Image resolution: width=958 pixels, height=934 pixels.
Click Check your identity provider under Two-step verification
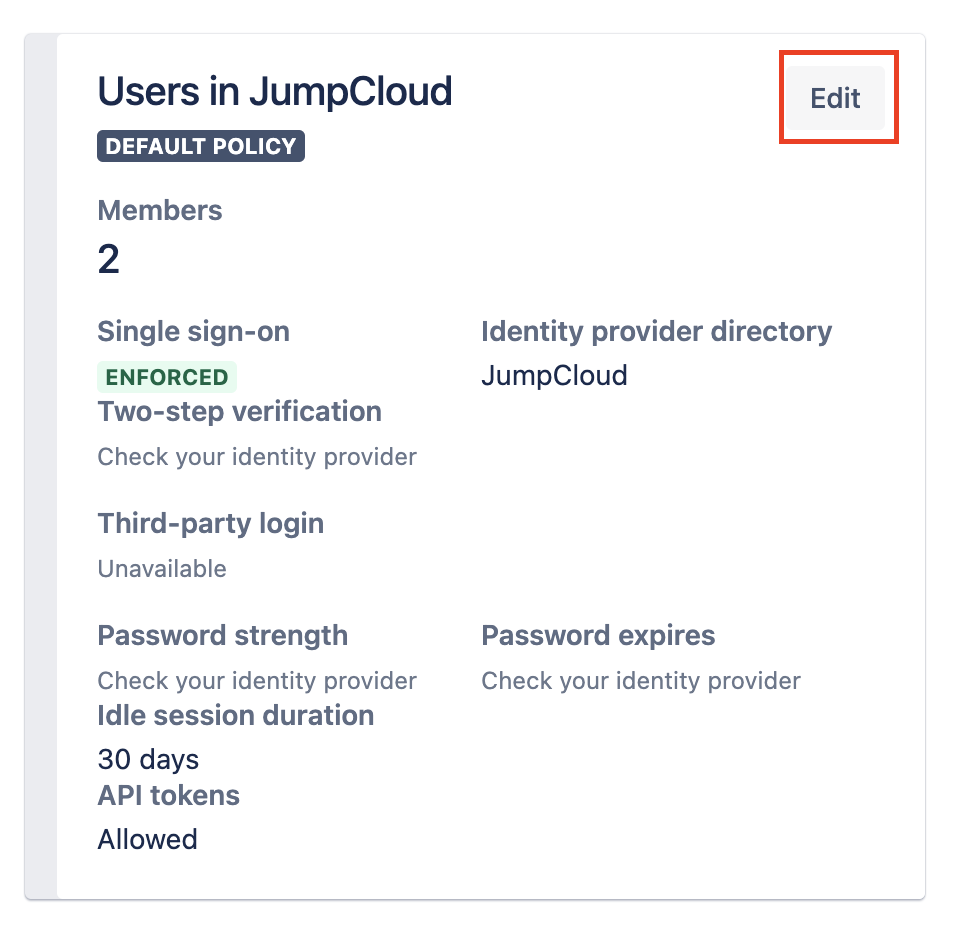pos(256,456)
